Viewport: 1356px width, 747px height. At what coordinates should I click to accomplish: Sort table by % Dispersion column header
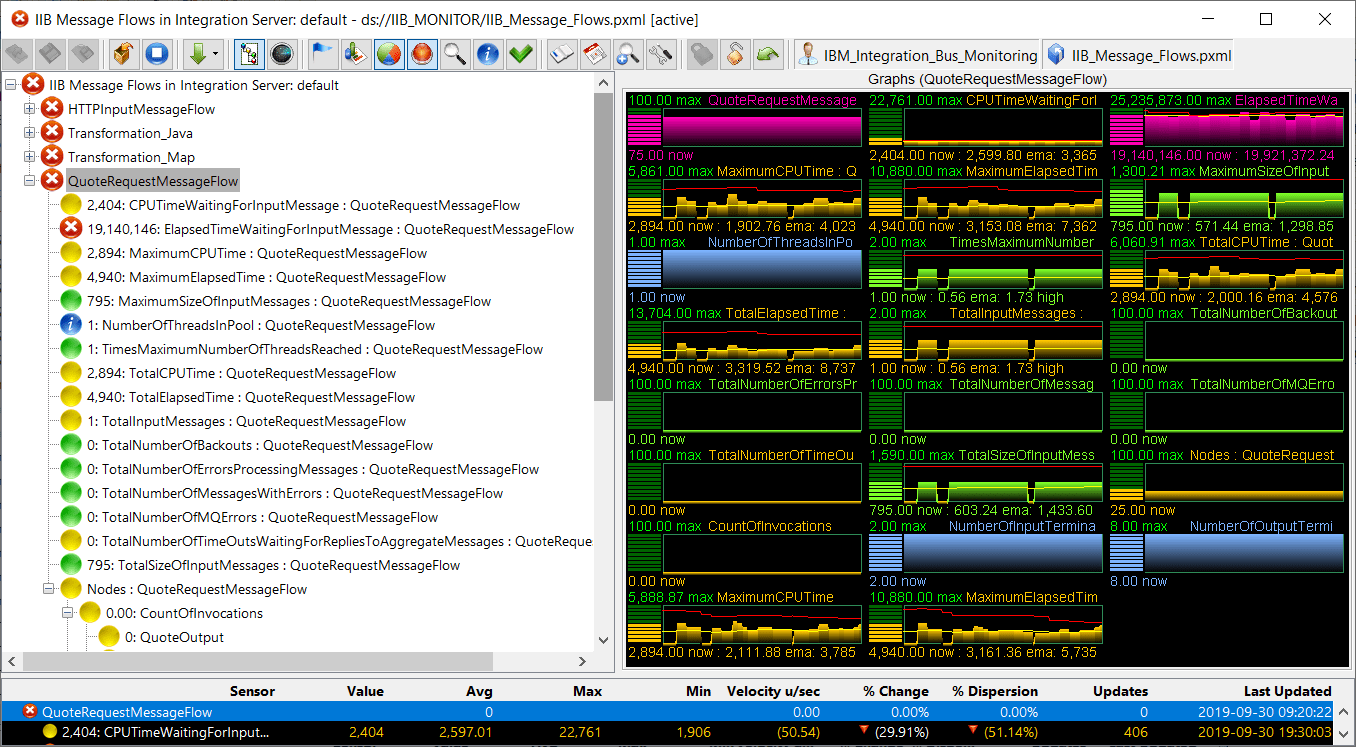pyautogui.click(x=995, y=691)
